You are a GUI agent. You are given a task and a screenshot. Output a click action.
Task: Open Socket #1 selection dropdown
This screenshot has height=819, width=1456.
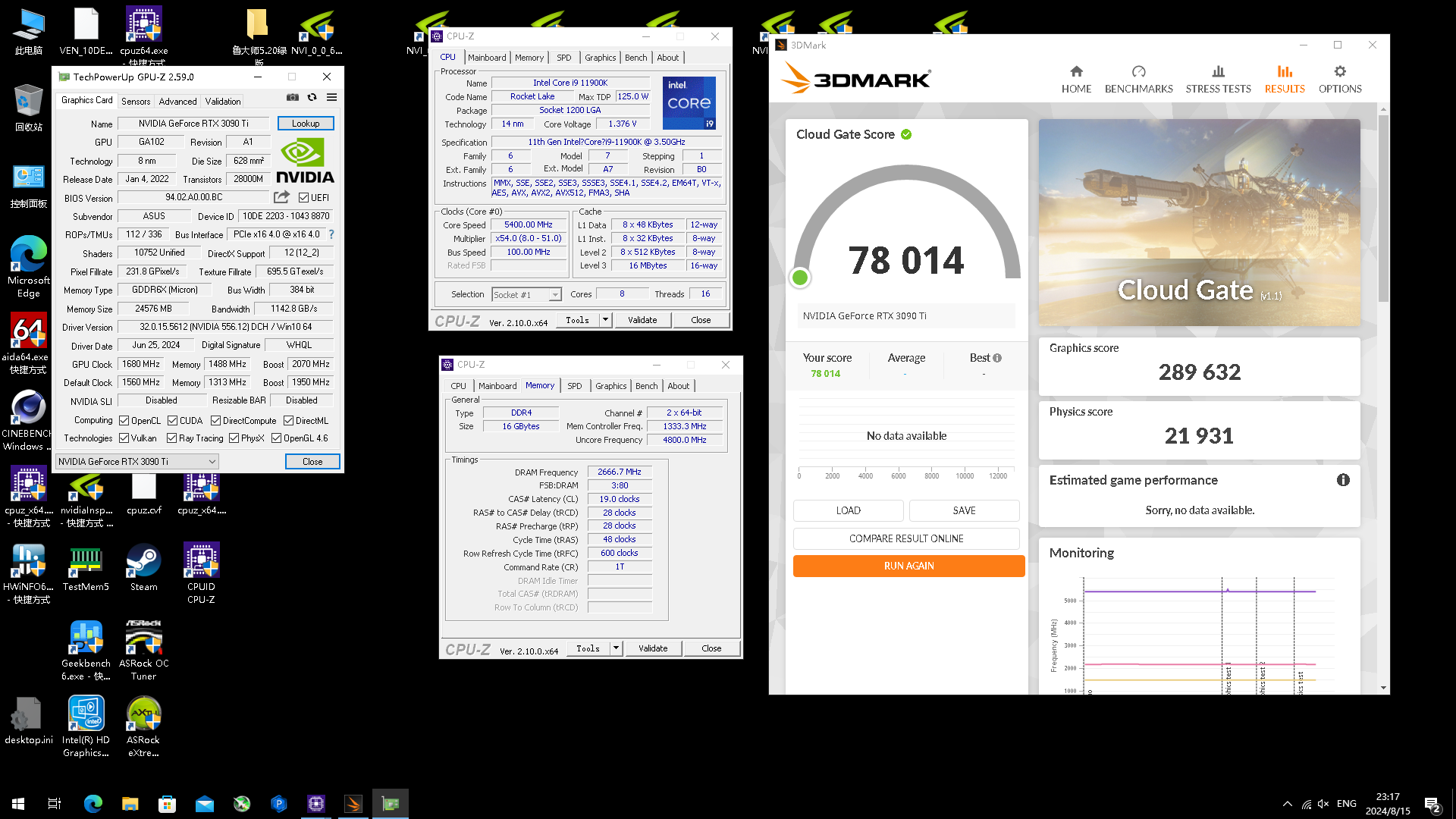526,295
